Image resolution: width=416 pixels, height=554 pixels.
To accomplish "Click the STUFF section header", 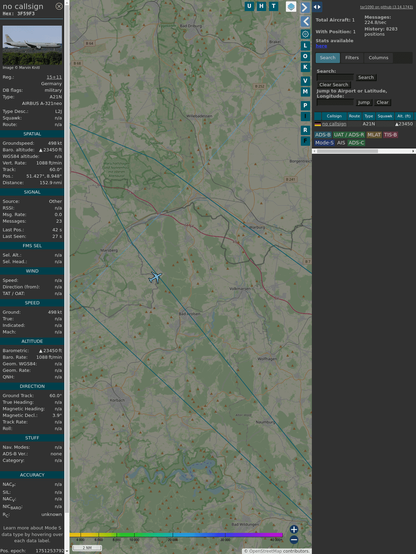I will pos(32,438).
